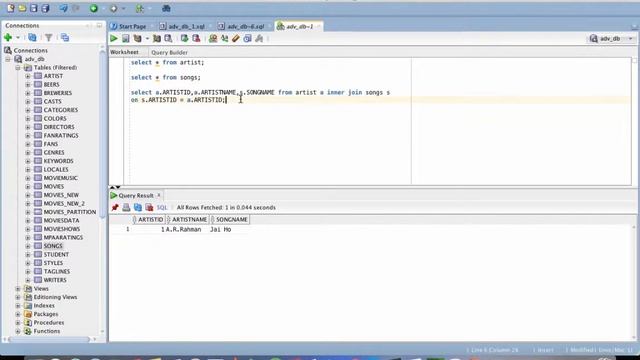Expand the Indexes node
This screenshot has width=640, height=360.
[18, 306]
